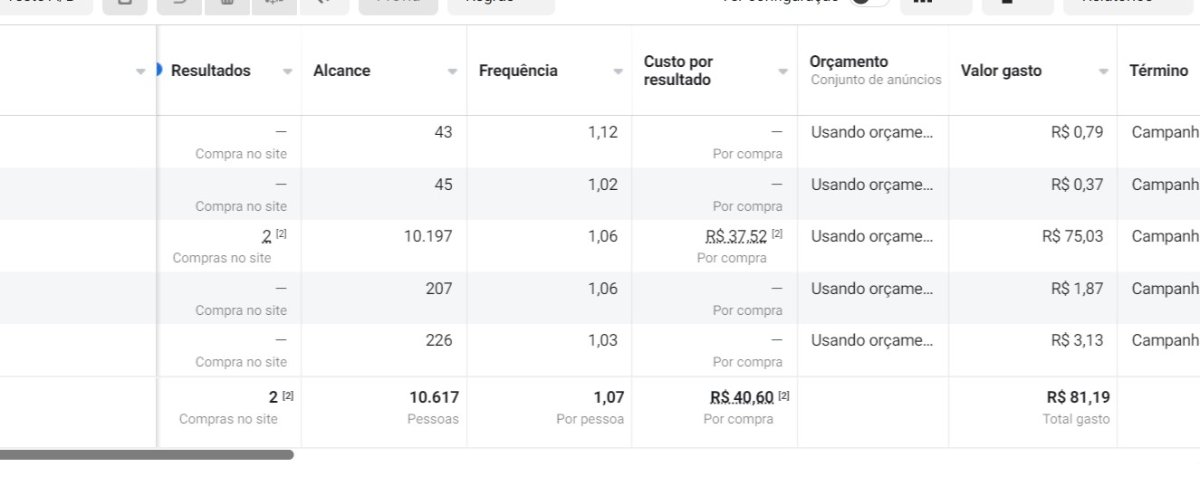This screenshot has height=495, width=1200.
Task: Click the blue indicator dot beside Resultados
Action: point(159,70)
